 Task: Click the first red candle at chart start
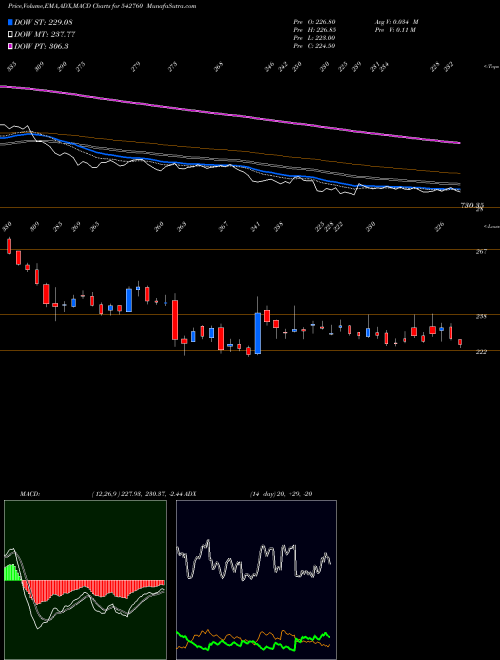[9, 246]
